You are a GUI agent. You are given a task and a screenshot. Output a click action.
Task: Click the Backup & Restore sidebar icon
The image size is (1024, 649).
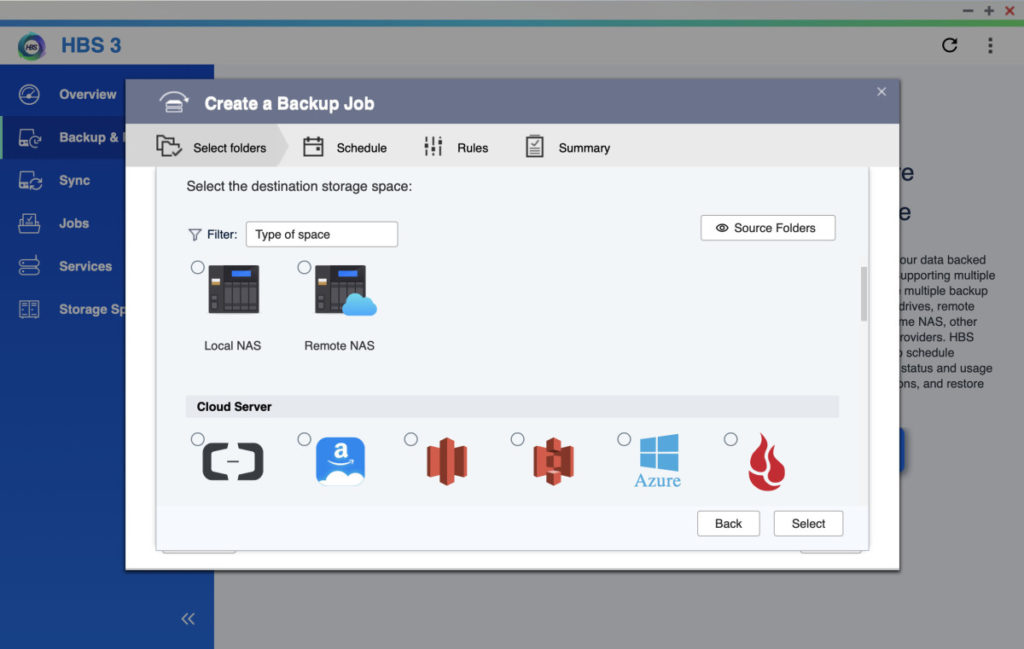29,137
